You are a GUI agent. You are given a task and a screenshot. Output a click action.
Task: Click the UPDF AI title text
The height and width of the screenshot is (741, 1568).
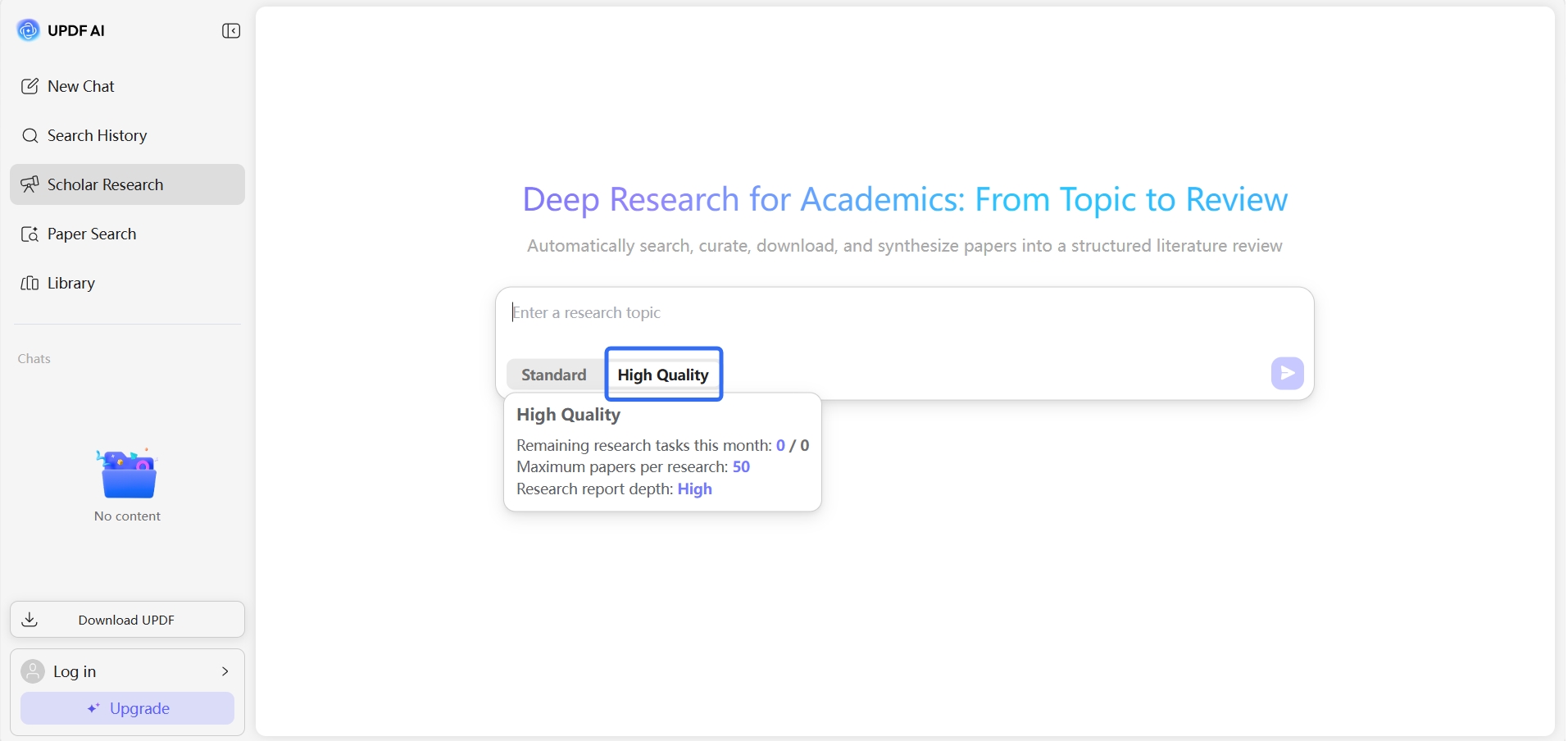(x=76, y=30)
